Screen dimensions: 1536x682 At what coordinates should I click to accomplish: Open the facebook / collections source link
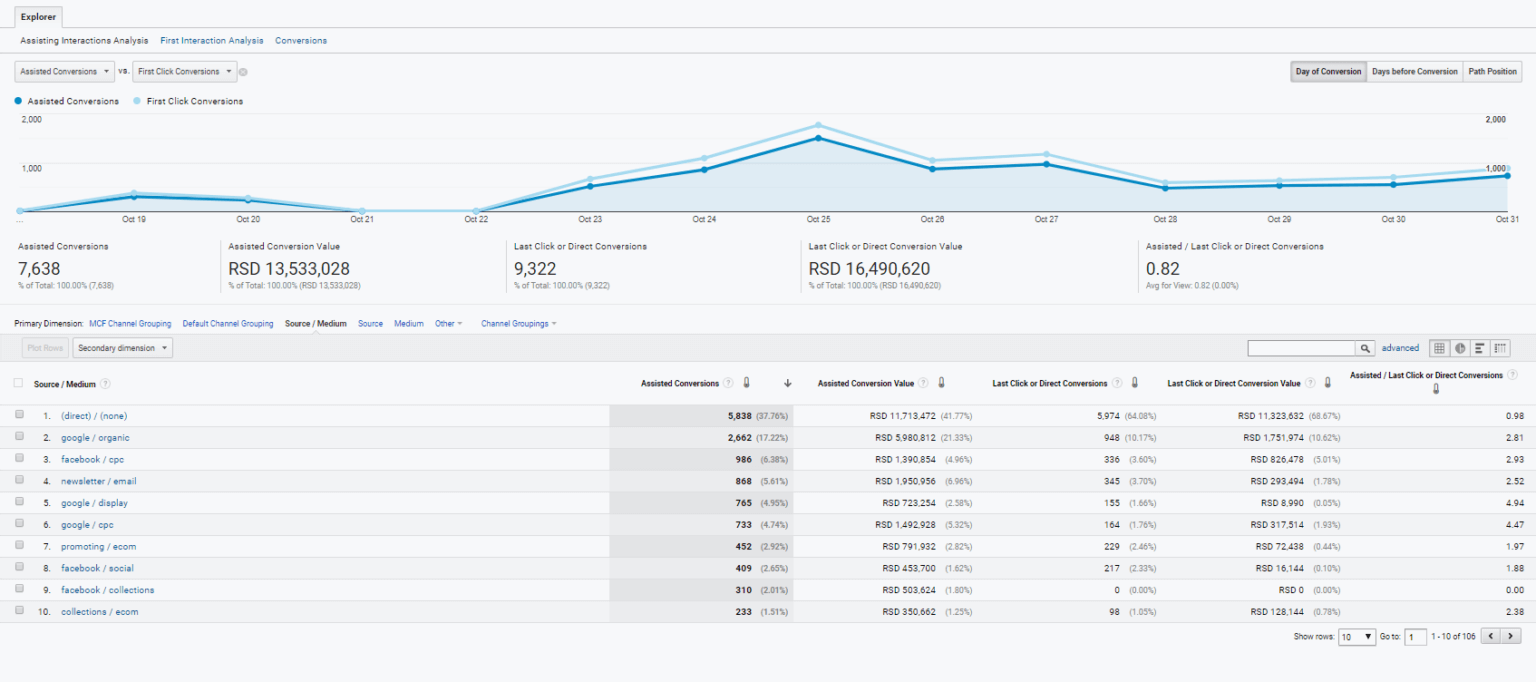pos(107,590)
